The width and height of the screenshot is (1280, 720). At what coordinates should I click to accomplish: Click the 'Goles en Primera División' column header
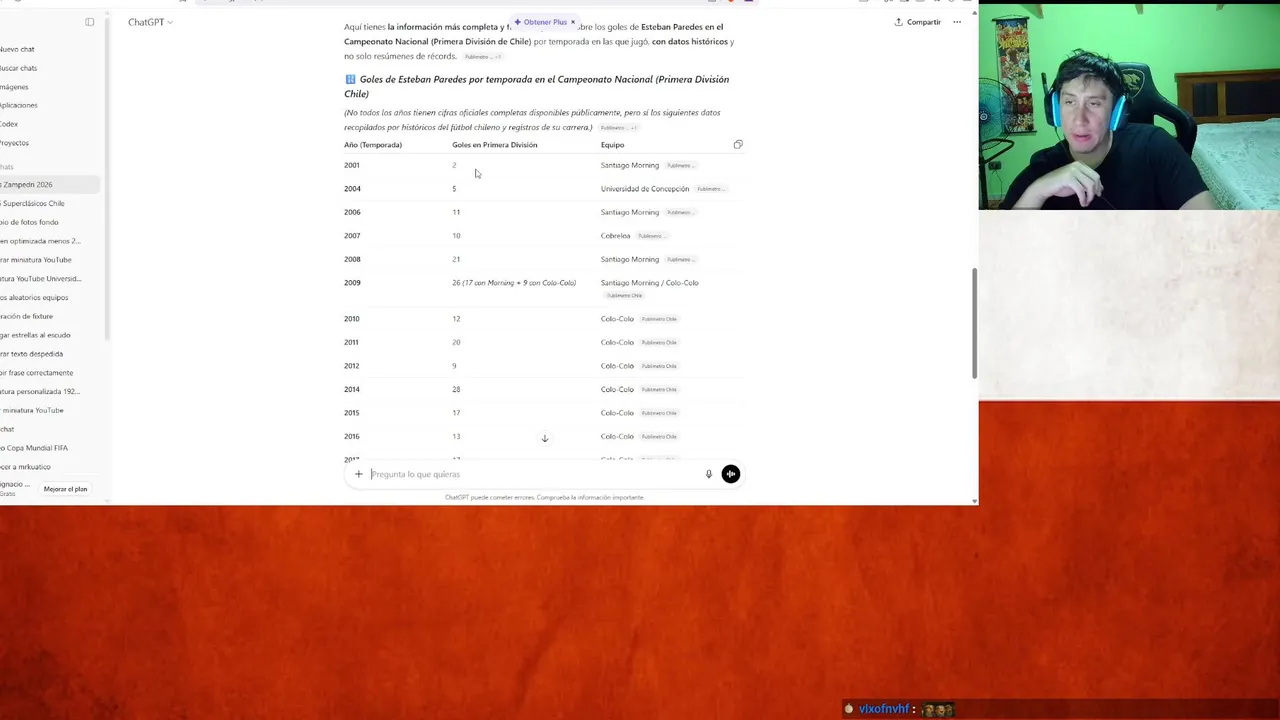coord(494,145)
